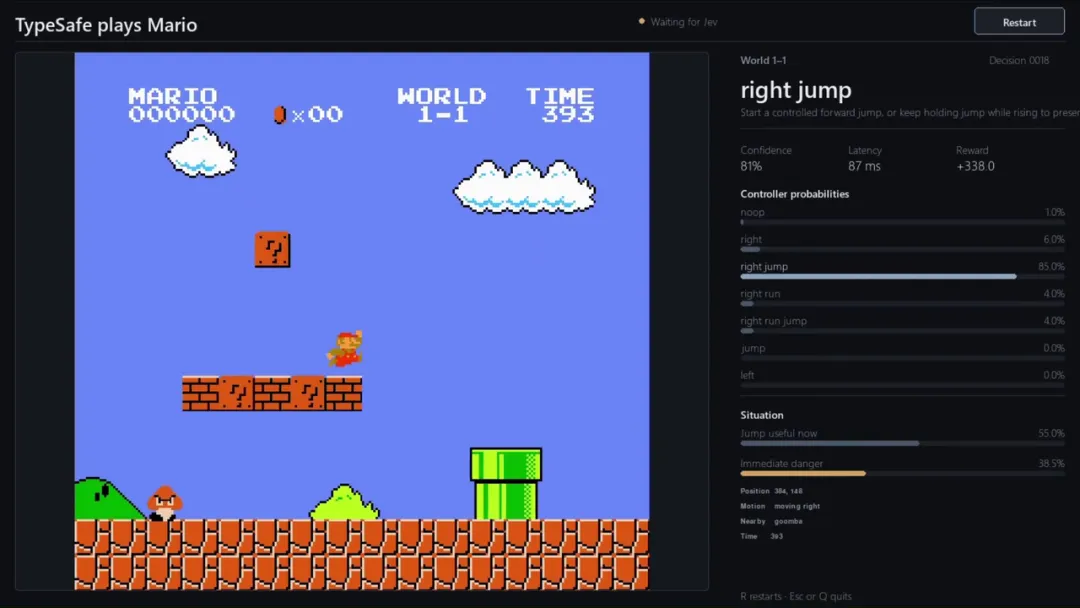Click the Reward value '+338.0'

tap(975, 166)
